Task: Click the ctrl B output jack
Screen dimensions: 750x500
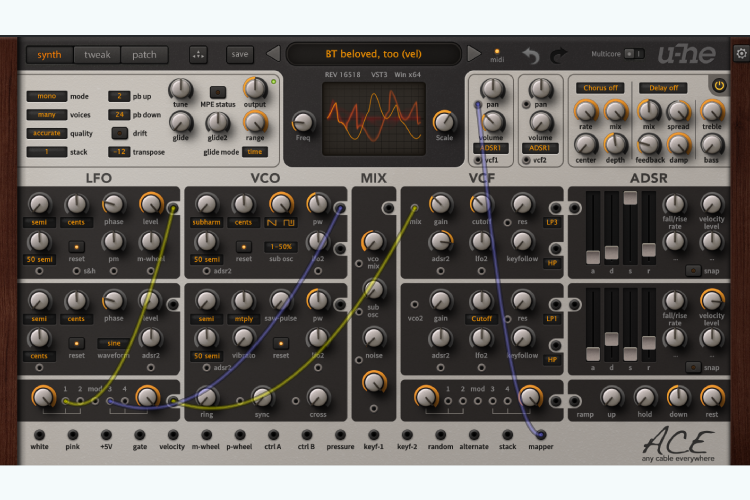Action: point(307,434)
